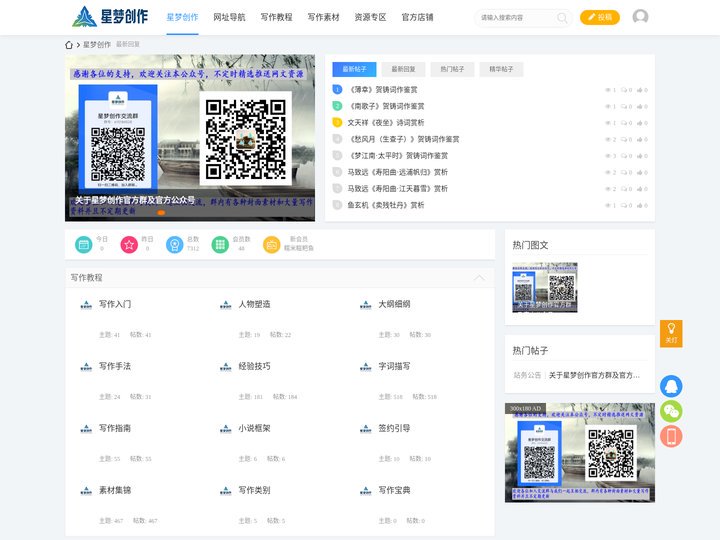Open post 《梦江南·太平时》贺铸词作鉴赏
The height and width of the screenshot is (540, 720).
[x=398, y=156]
